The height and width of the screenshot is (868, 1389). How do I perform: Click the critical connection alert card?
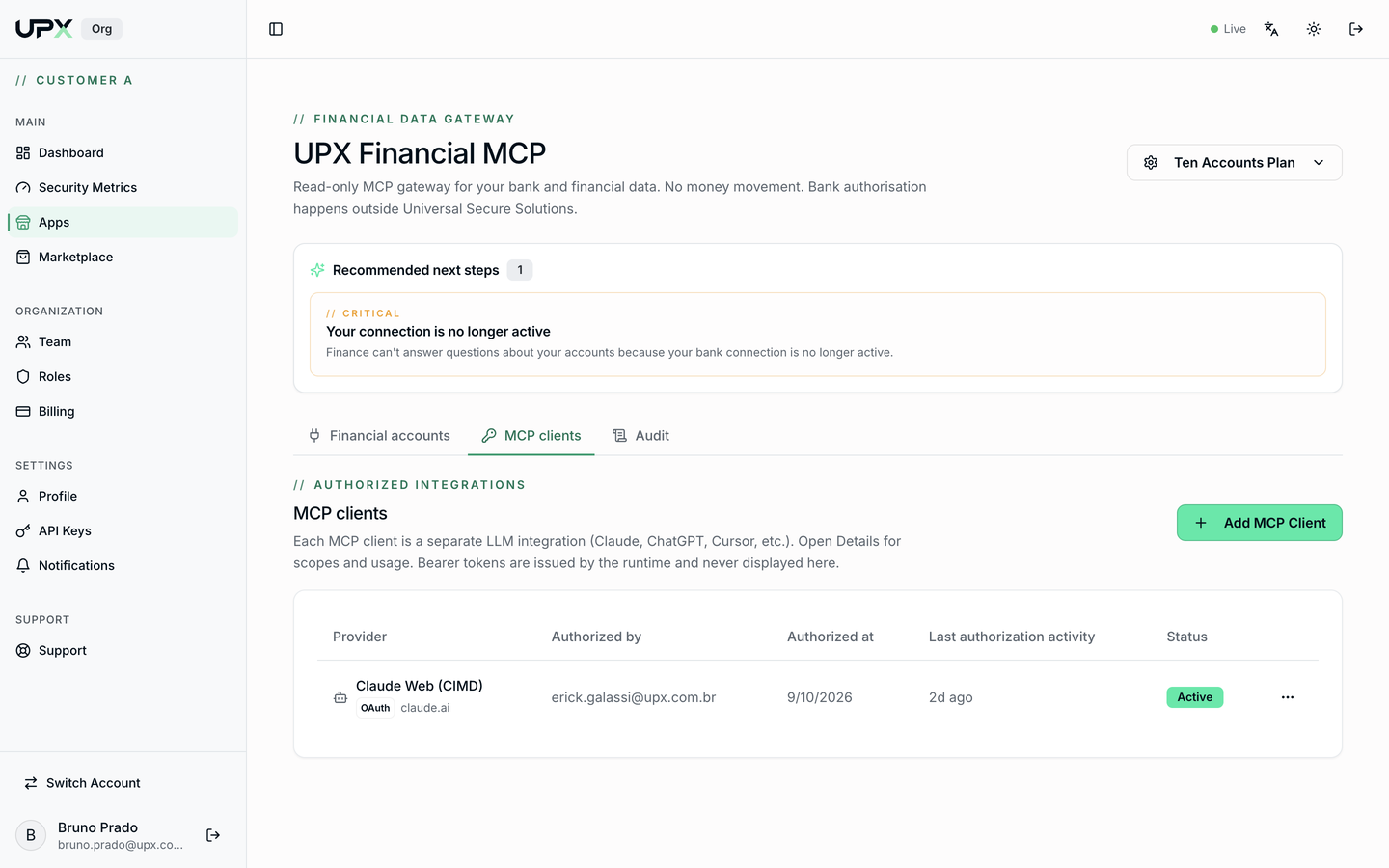pyautogui.click(x=818, y=334)
